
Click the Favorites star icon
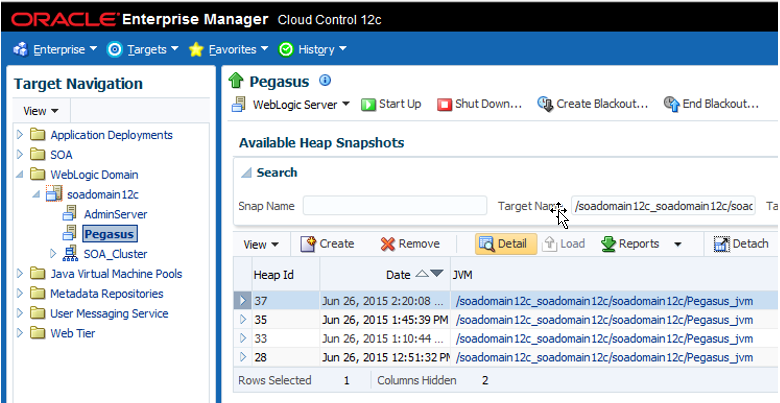[196, 50]
